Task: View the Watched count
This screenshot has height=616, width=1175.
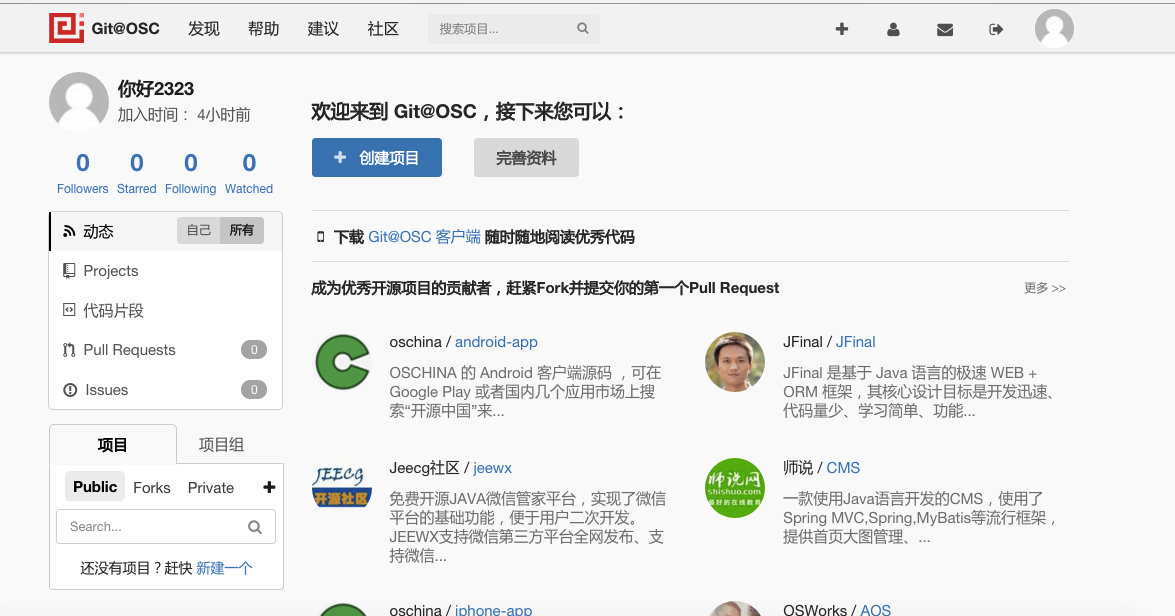Action: (249, 173)
